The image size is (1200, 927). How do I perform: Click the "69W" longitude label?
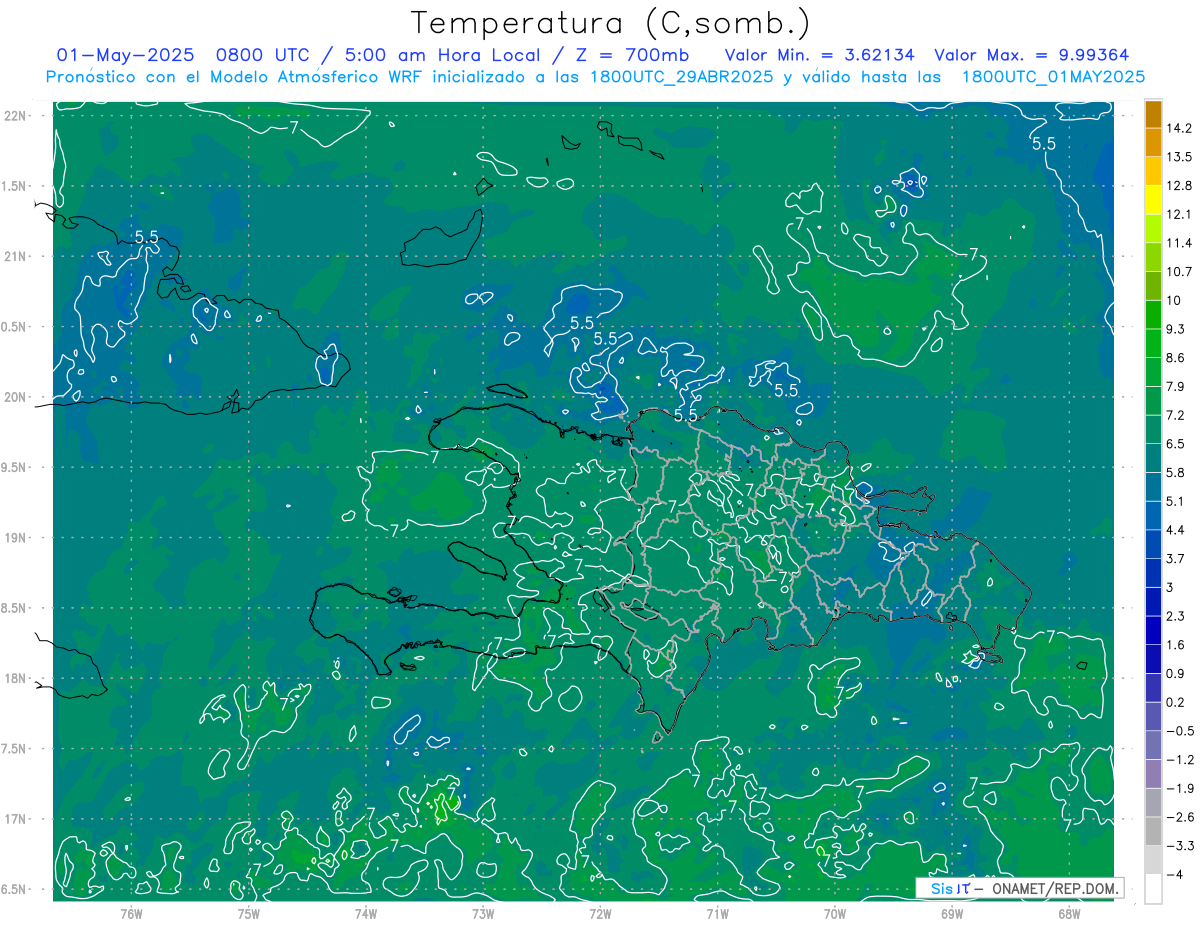point(952,913)
